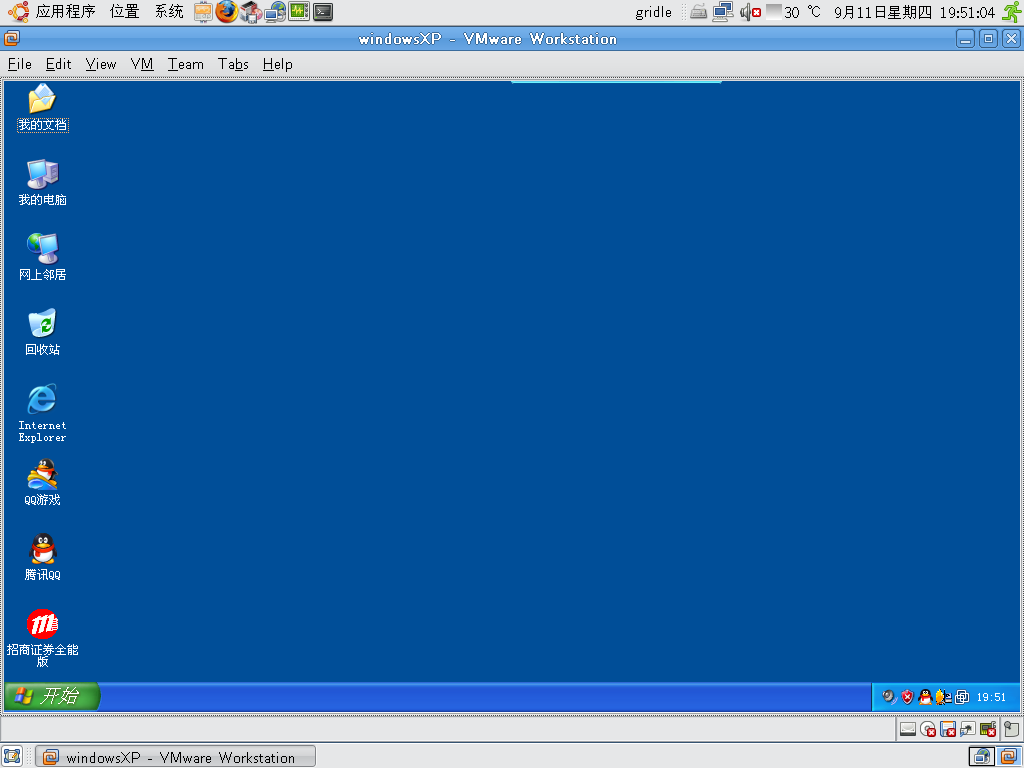Click the VMware floppy device status icon
The width and height of the screenshot is (1024, 768).
[x=948, y=729]
